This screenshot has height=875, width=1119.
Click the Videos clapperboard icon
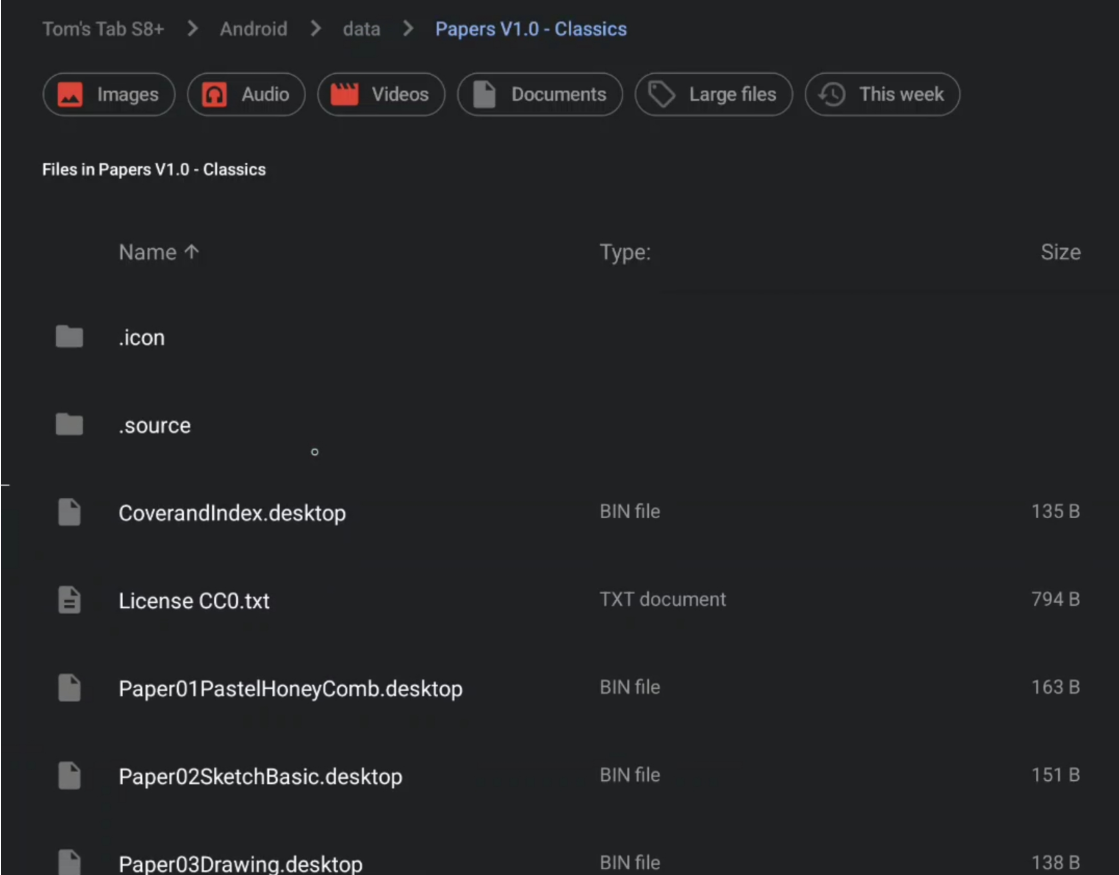(x=344, y=95)
